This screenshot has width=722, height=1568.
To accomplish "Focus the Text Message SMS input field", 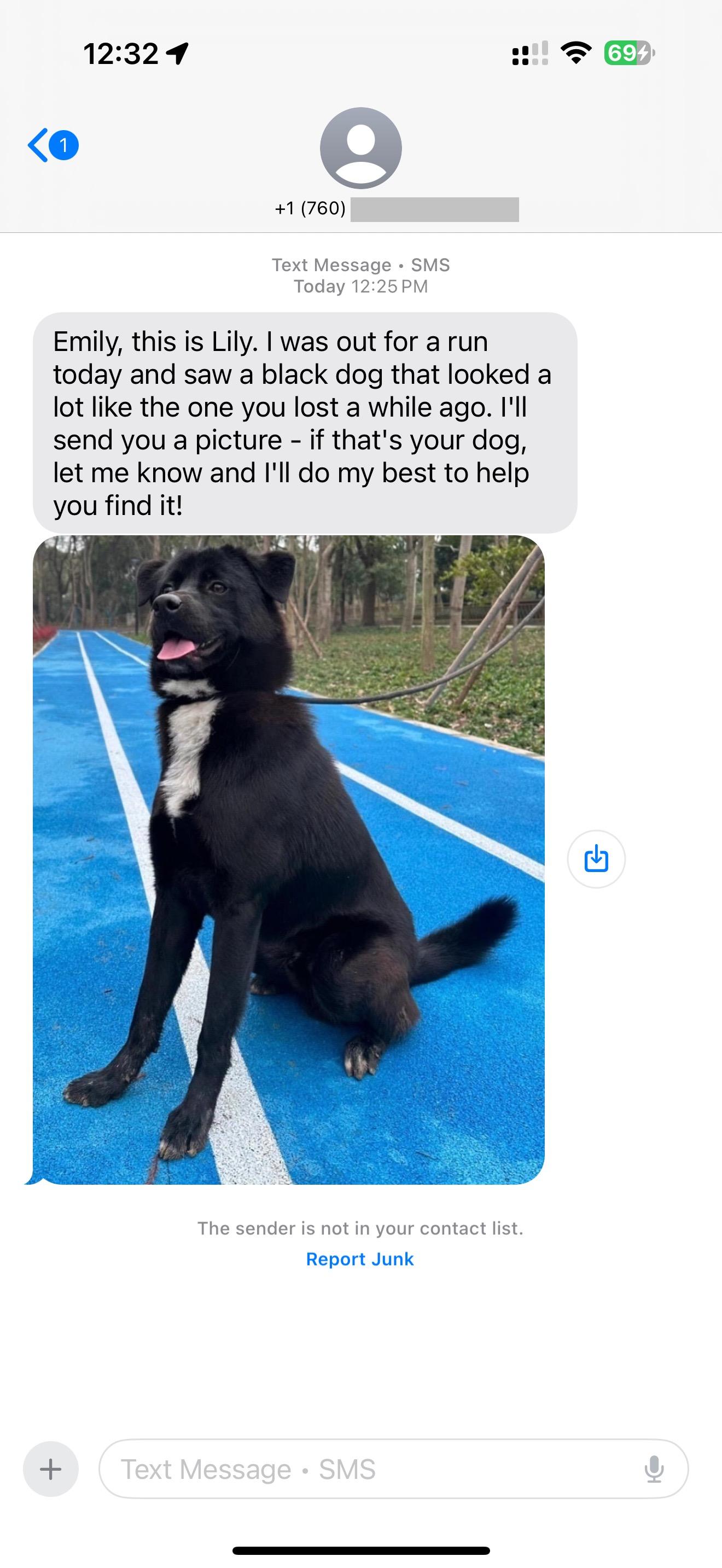I will [x=393, y=1469].
